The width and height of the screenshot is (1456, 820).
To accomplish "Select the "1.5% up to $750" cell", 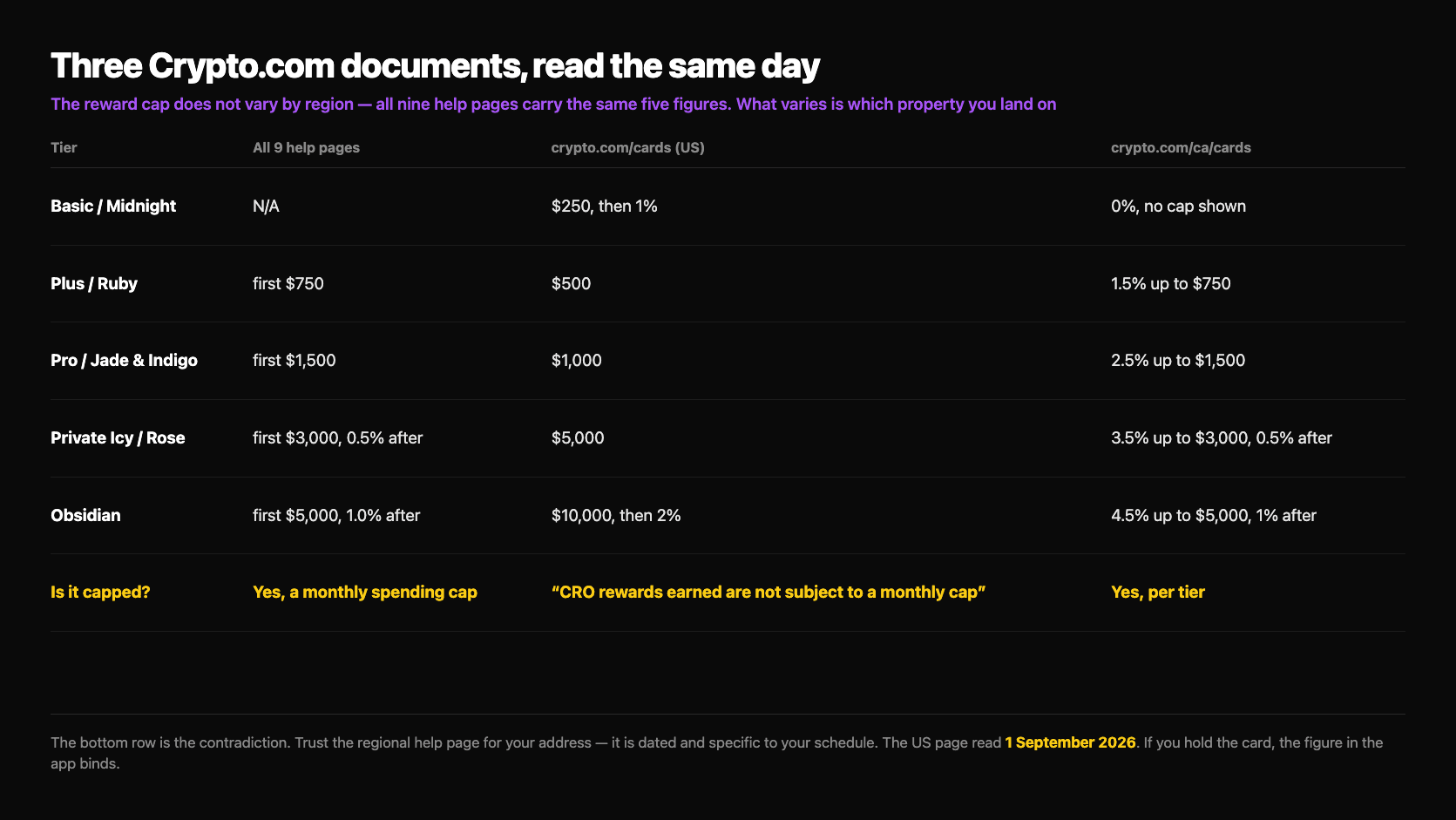I will [1170, 284].
